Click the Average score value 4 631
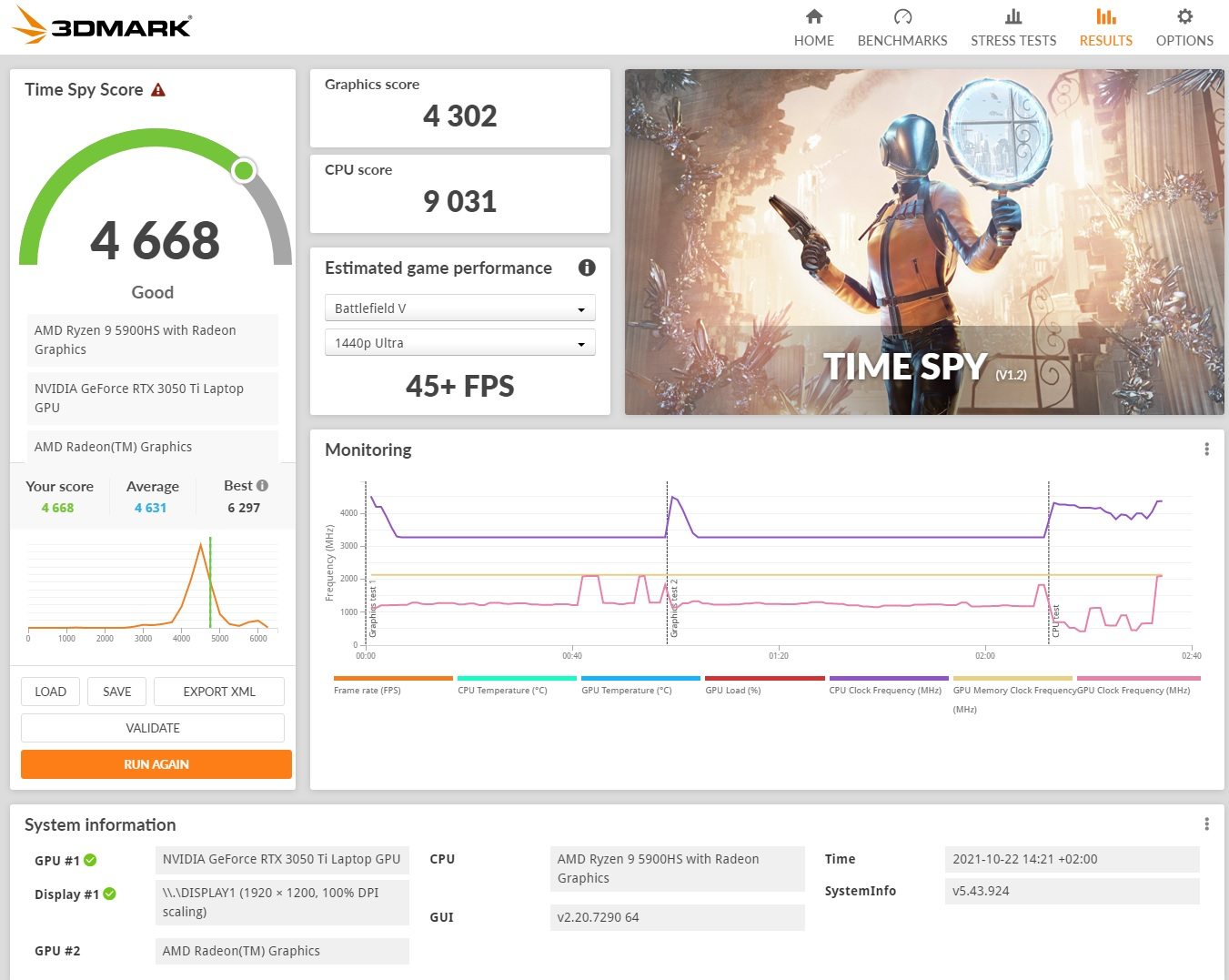The height and width of the screenshot is (980, 1229). pyautogui.click(x=151, y=508)
